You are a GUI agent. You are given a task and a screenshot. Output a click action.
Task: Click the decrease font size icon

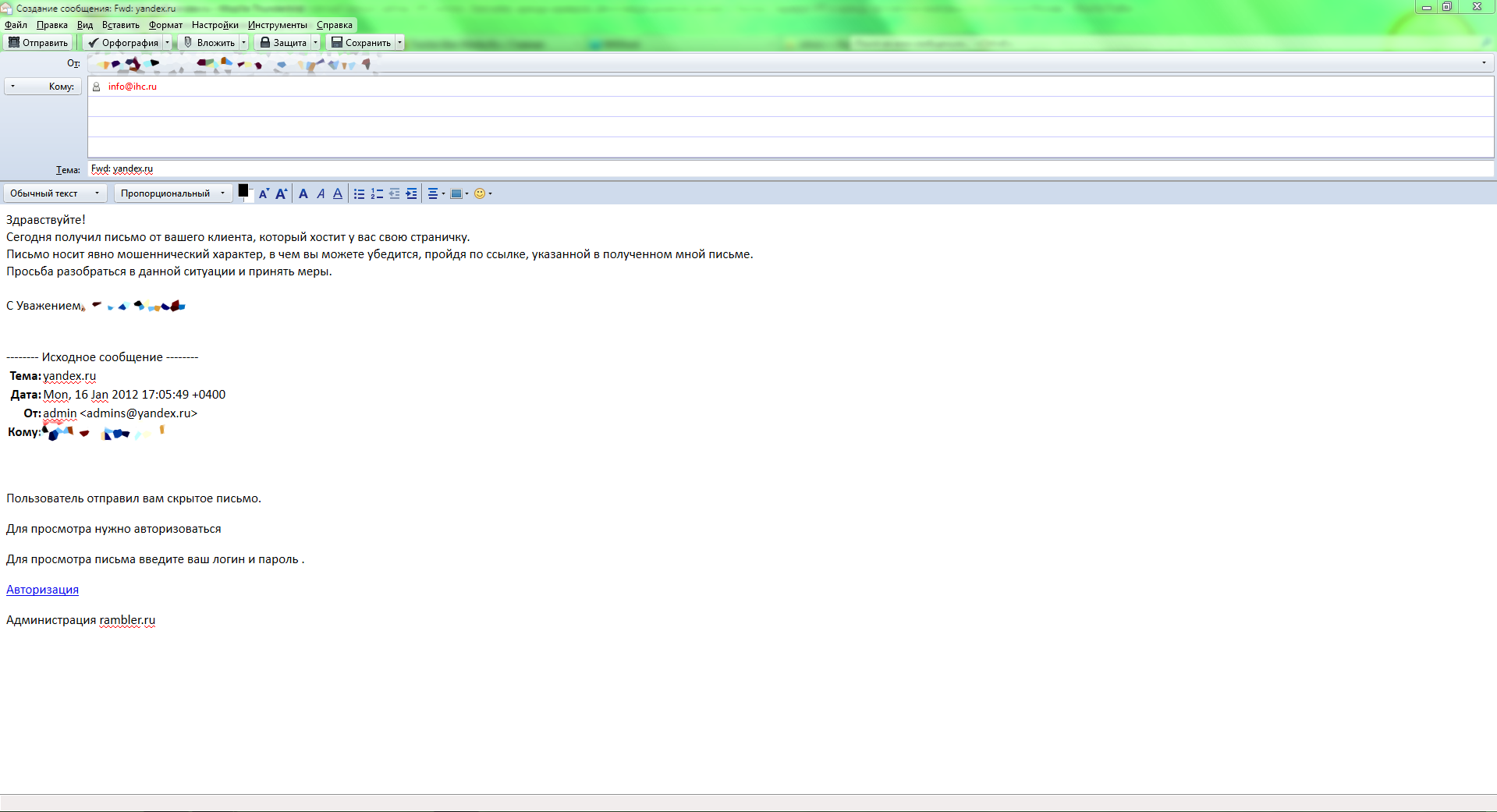(x=264, y=193)
